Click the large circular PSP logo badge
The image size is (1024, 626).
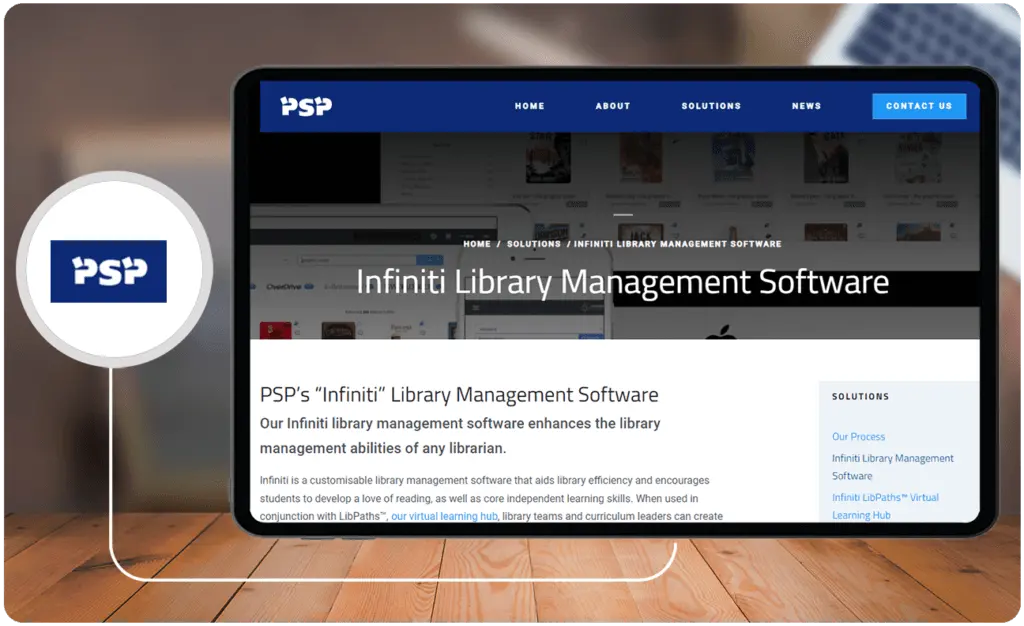pyautogui.click(x=114, y=269)
